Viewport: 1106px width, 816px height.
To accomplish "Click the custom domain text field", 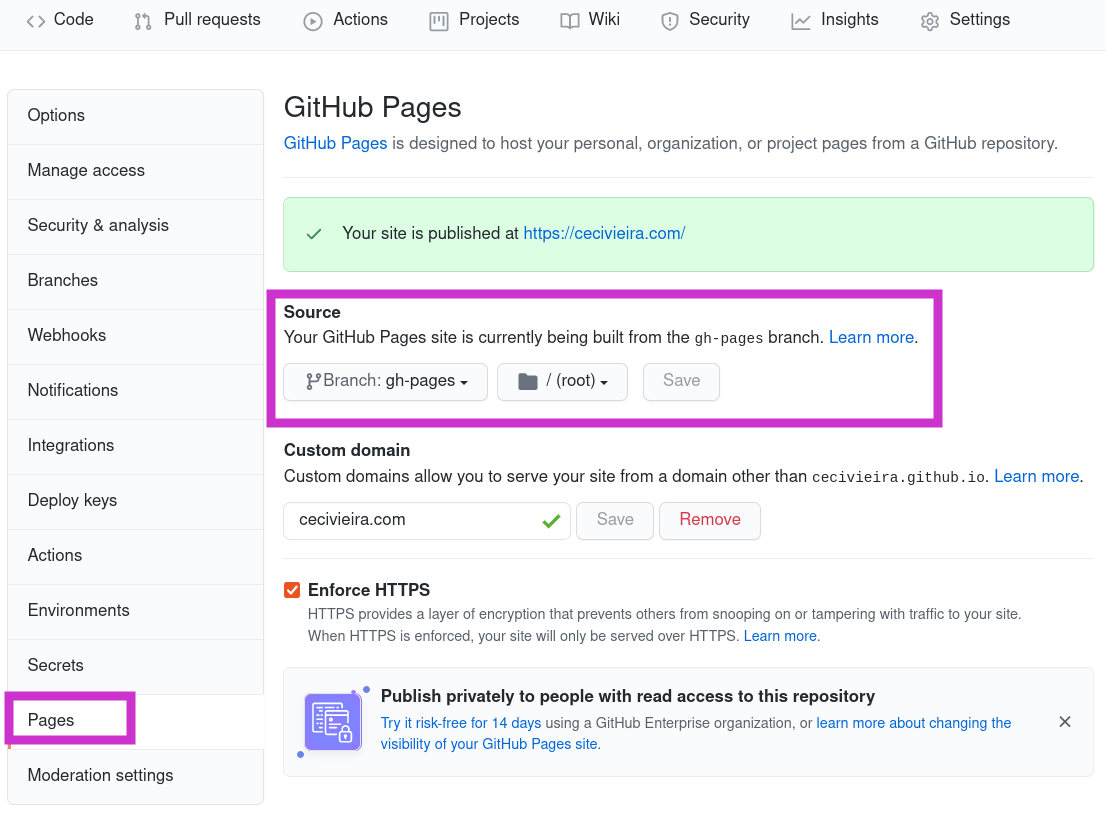I will click(x=427, y=520).
